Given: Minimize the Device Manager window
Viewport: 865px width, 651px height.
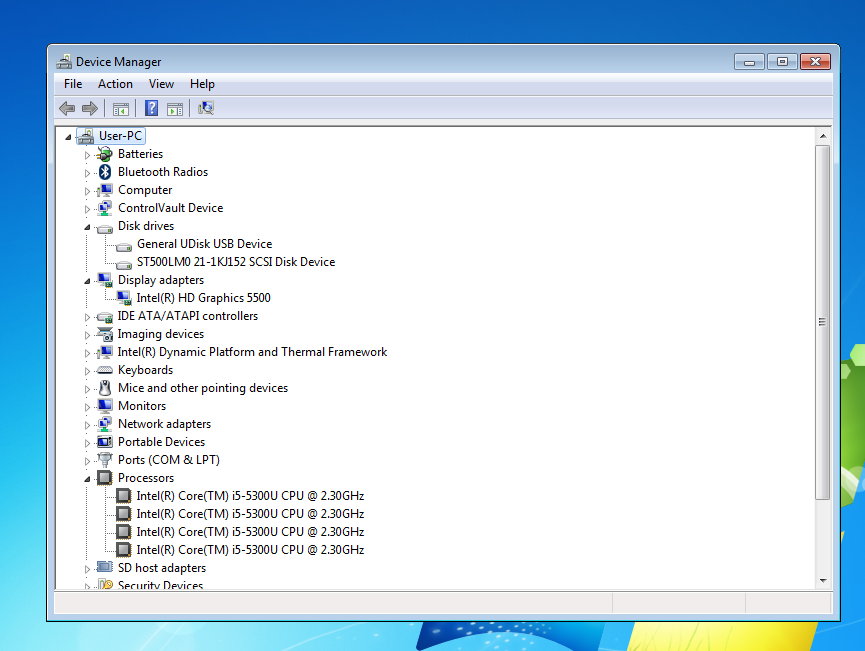Looking at the screenshot, I should pos(749,62).
